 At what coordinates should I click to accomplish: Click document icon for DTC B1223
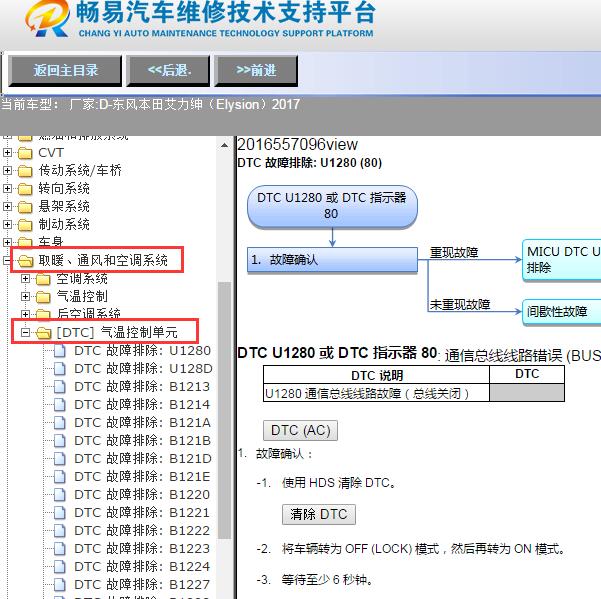pos(60,549)
